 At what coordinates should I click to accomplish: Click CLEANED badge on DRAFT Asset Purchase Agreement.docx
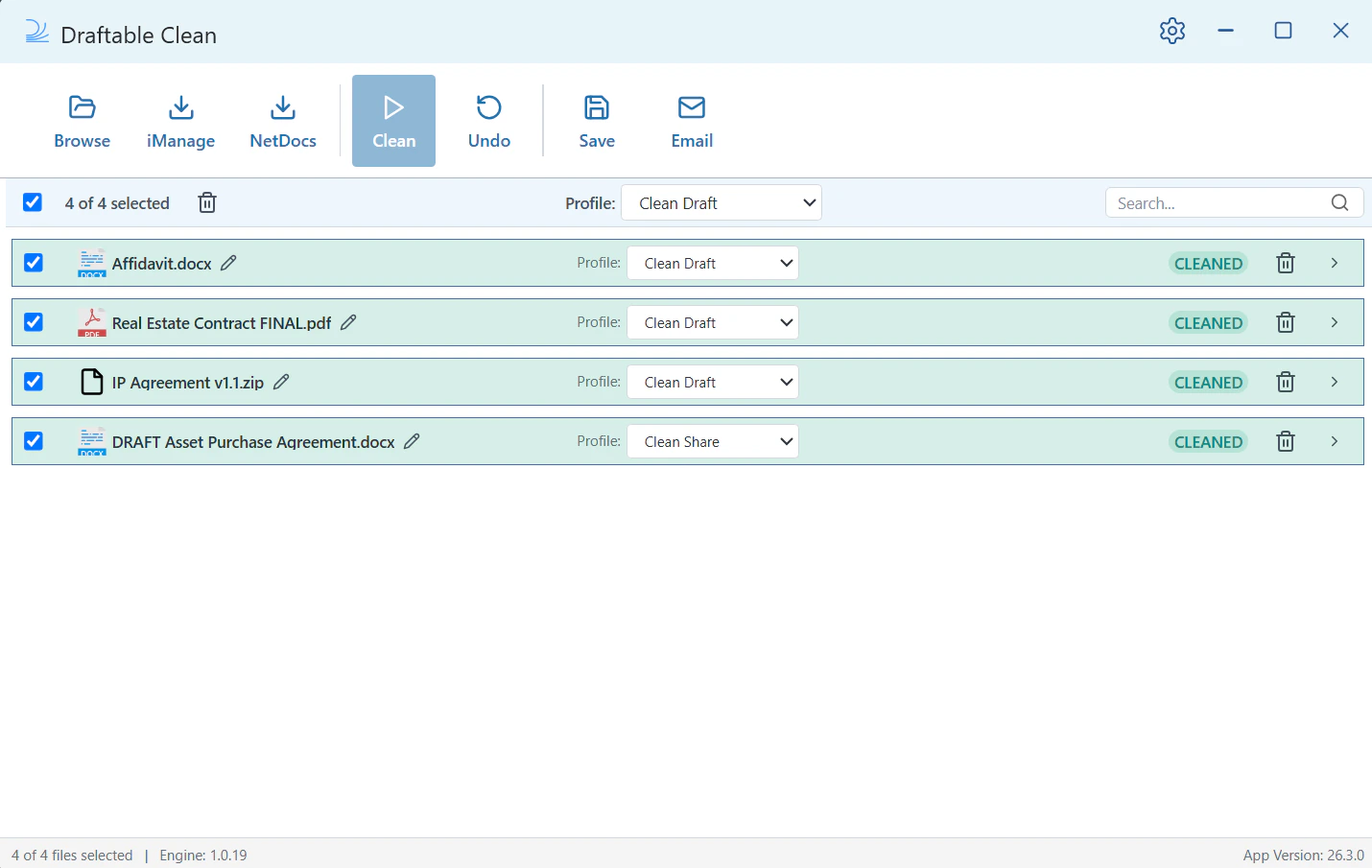point(1208,442)
